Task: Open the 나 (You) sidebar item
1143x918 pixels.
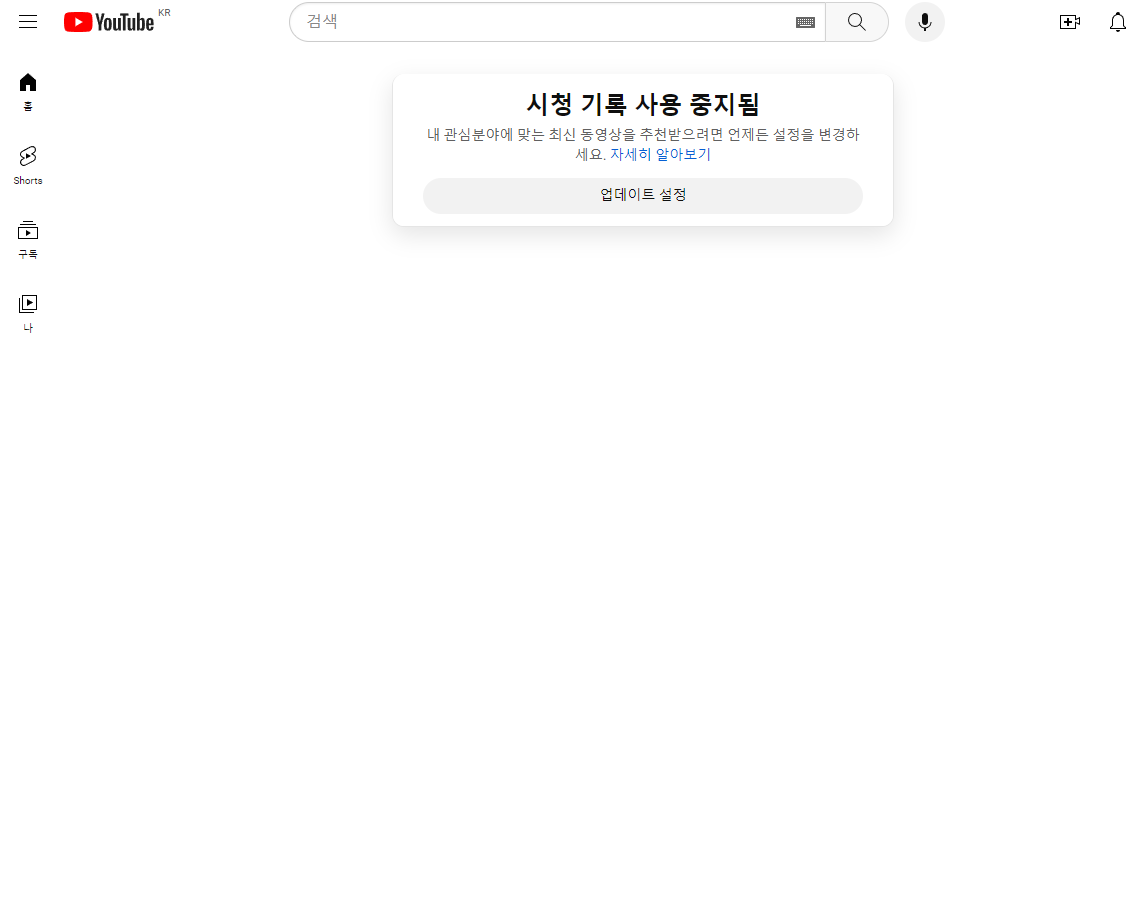Action: (28, 304)
